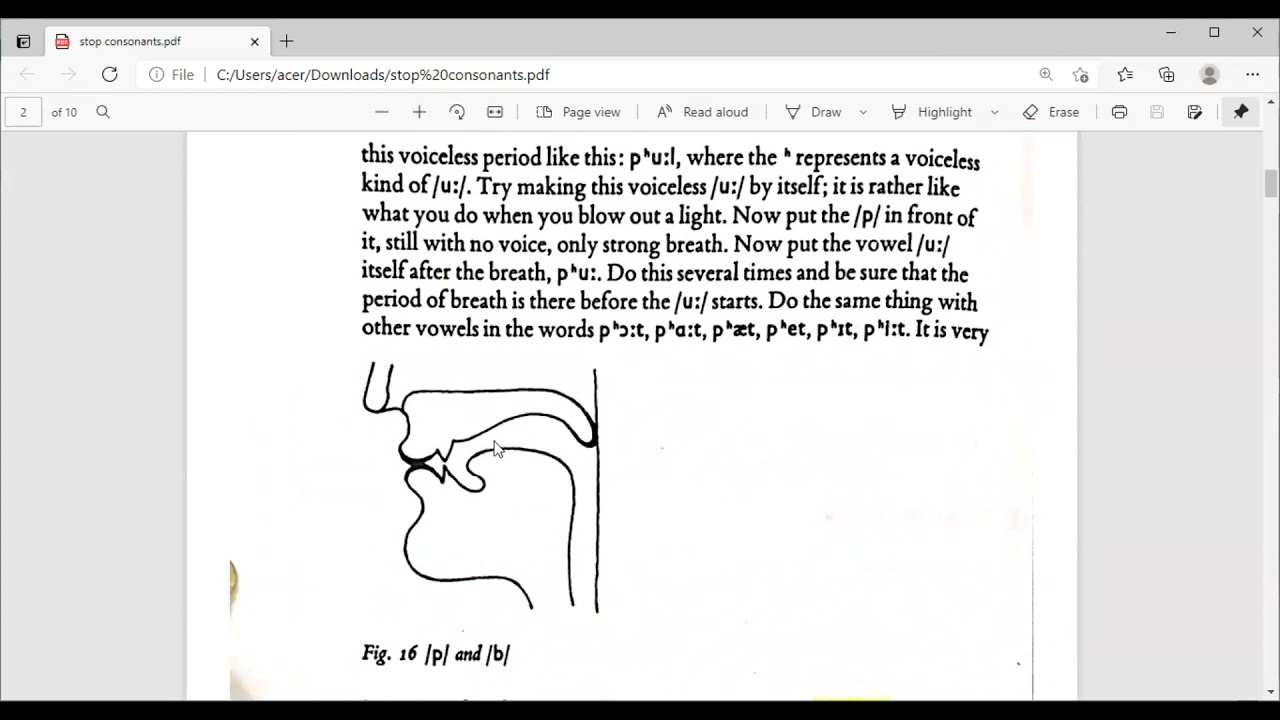Expand the Highlight color dropdown

994,112
